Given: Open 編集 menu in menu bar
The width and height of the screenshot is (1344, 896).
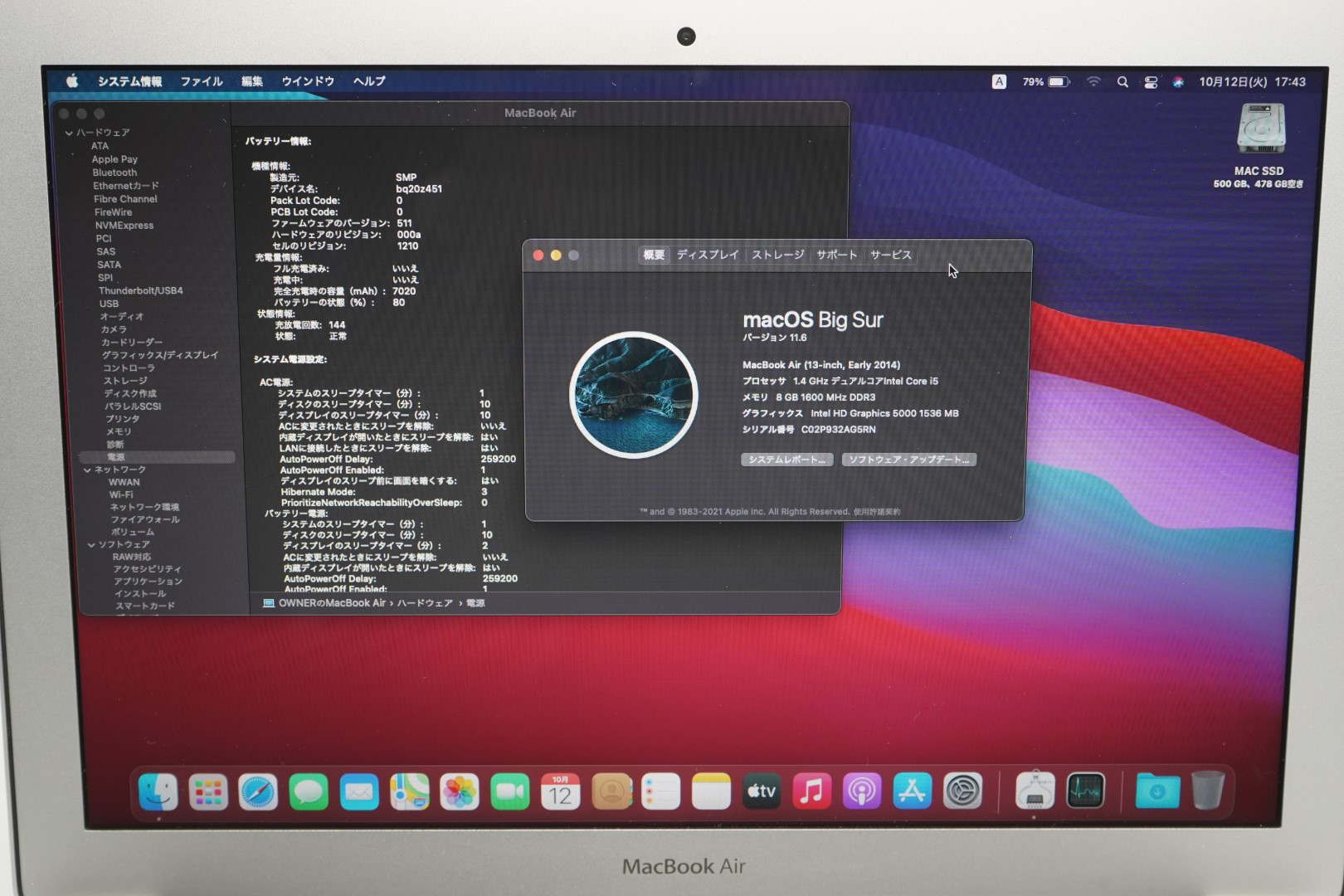Looking at the screenshot, I should pos(252,81).
